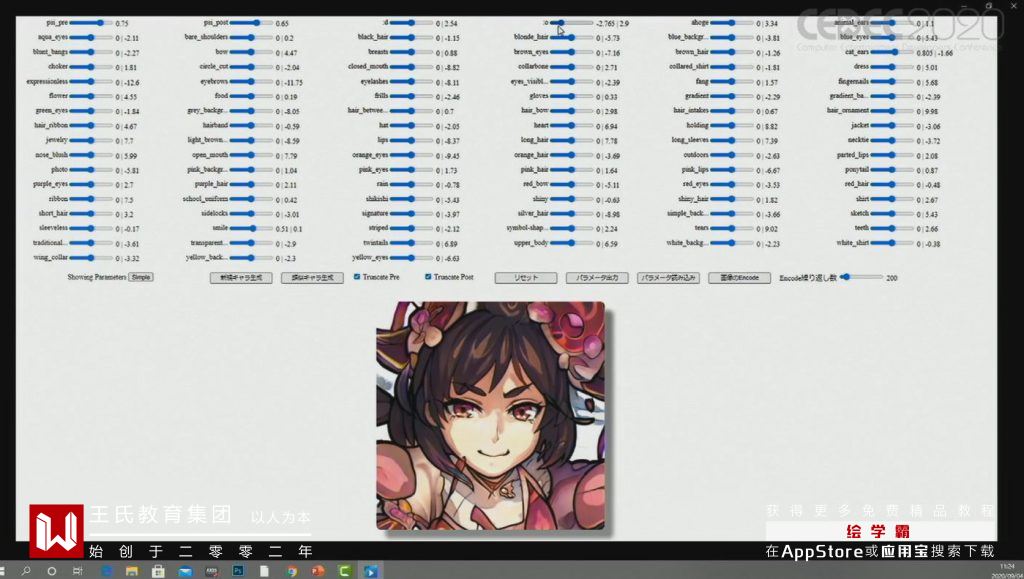Screen dimensions: 1024x579
Task: Open File Explorer from taskbar
Action: coord(132,571)
